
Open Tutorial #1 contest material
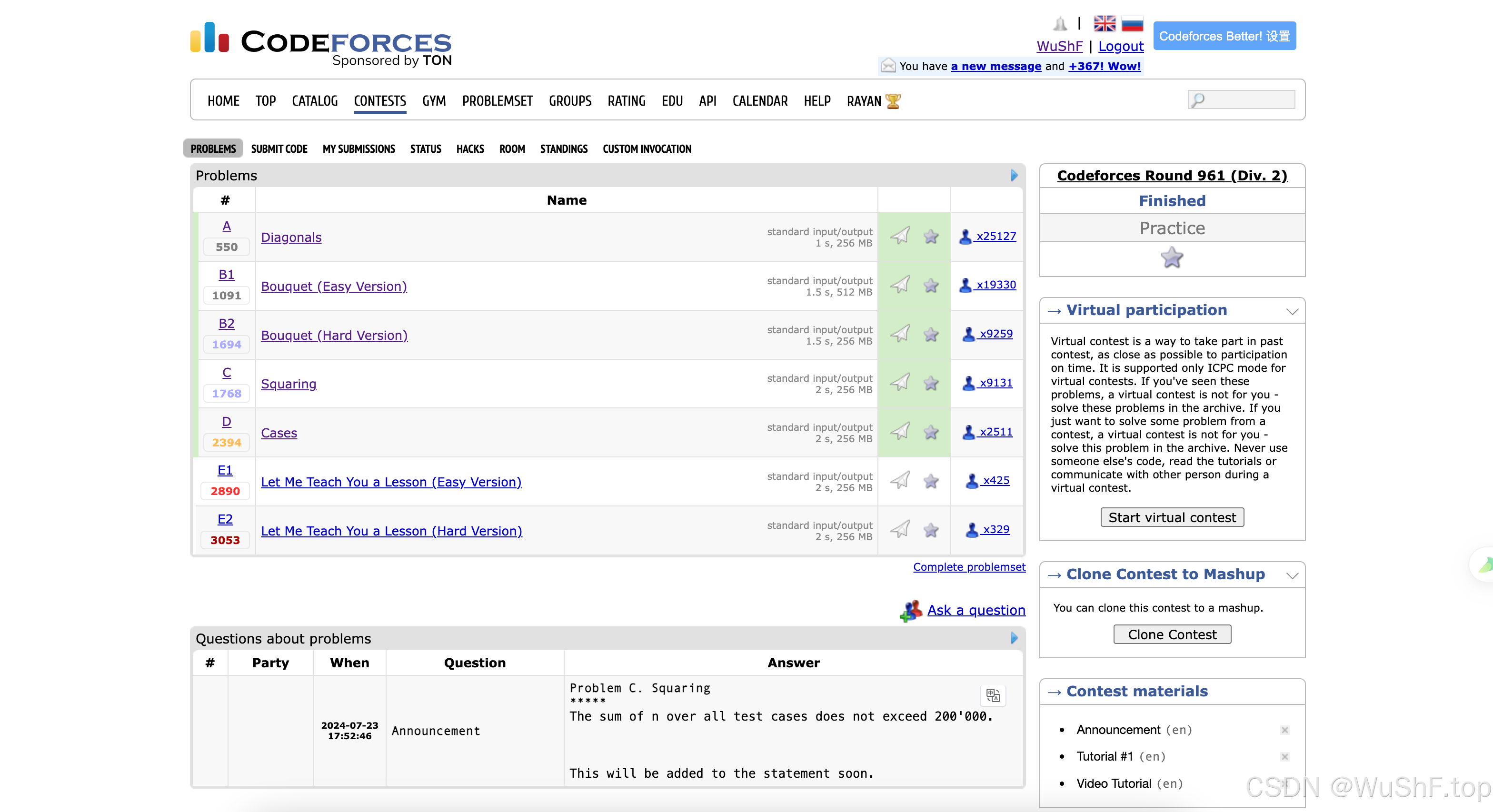[x=1104, y=756]
